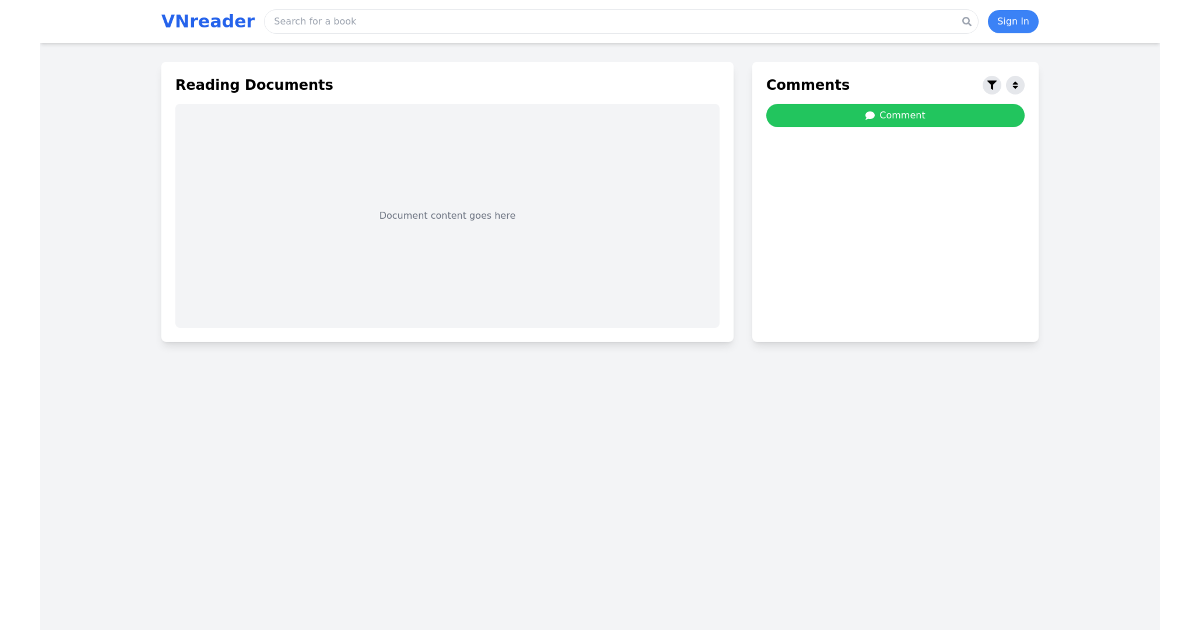The width and height of the screenshot is (1200, 630).
Task: Click the speech bubble icon on Comment button
Action: click(871, 115)
